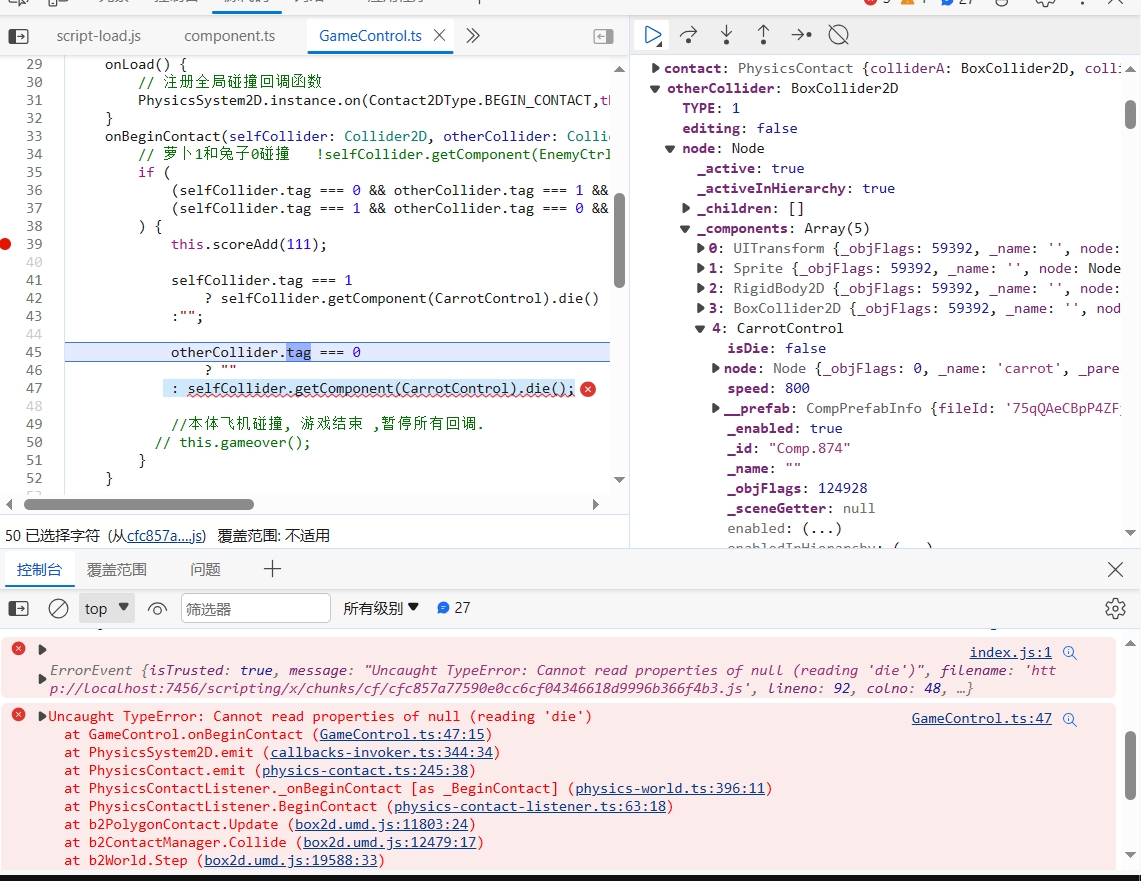Click the 27 messages counter
The width and height of the screenshot is (1141, 881).
(453, 607)
